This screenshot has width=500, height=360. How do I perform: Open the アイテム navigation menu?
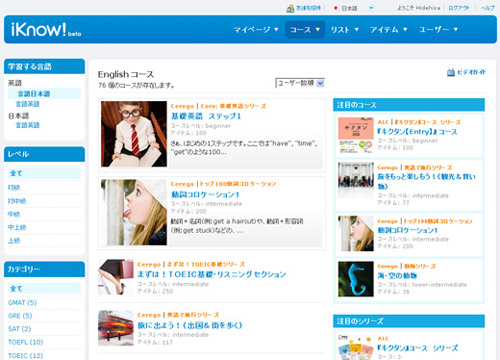[x=389, y=29]
